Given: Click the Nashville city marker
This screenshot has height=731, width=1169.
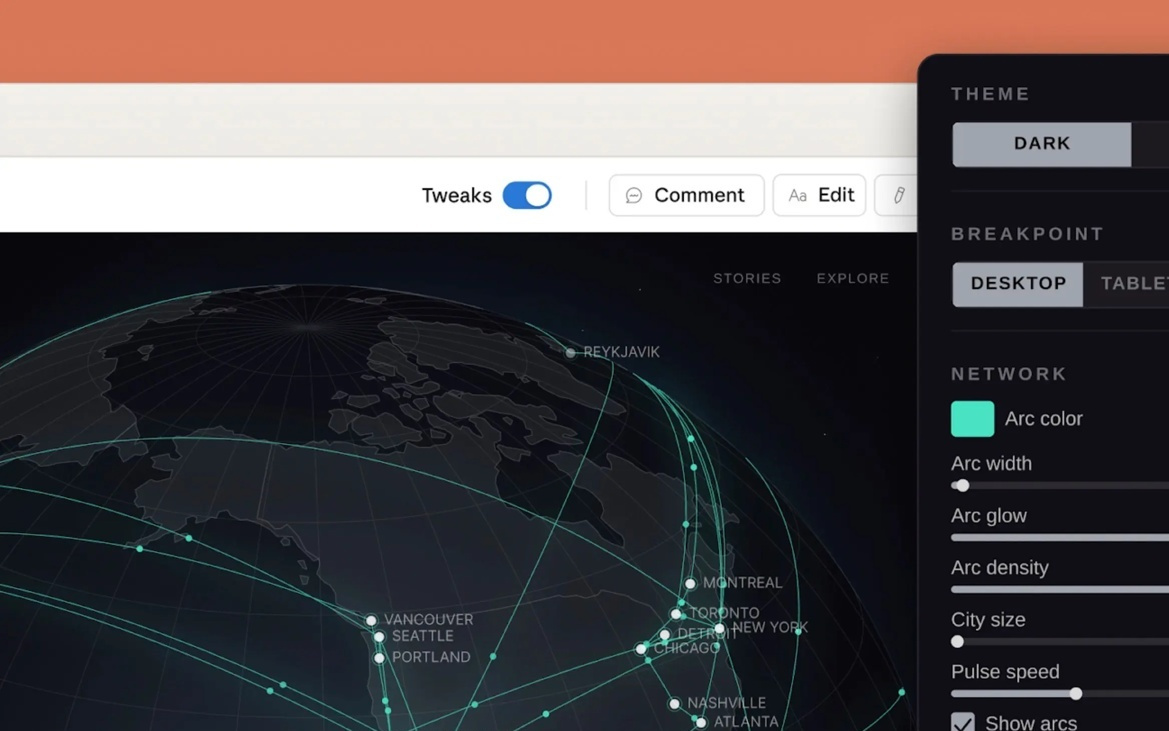Looking at the screenshot, I should [675, 704].
